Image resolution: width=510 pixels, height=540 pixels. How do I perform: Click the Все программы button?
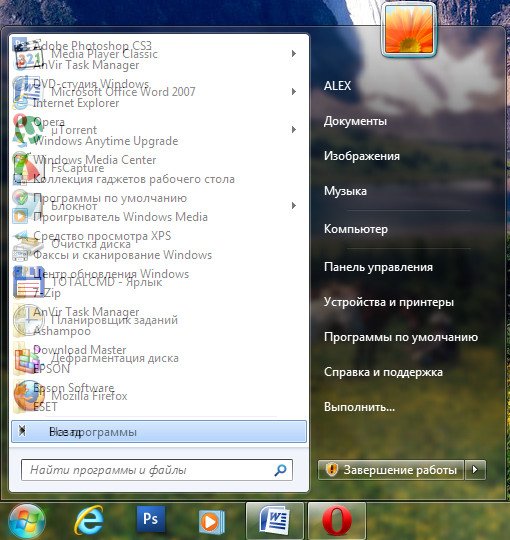pos(159,432)
